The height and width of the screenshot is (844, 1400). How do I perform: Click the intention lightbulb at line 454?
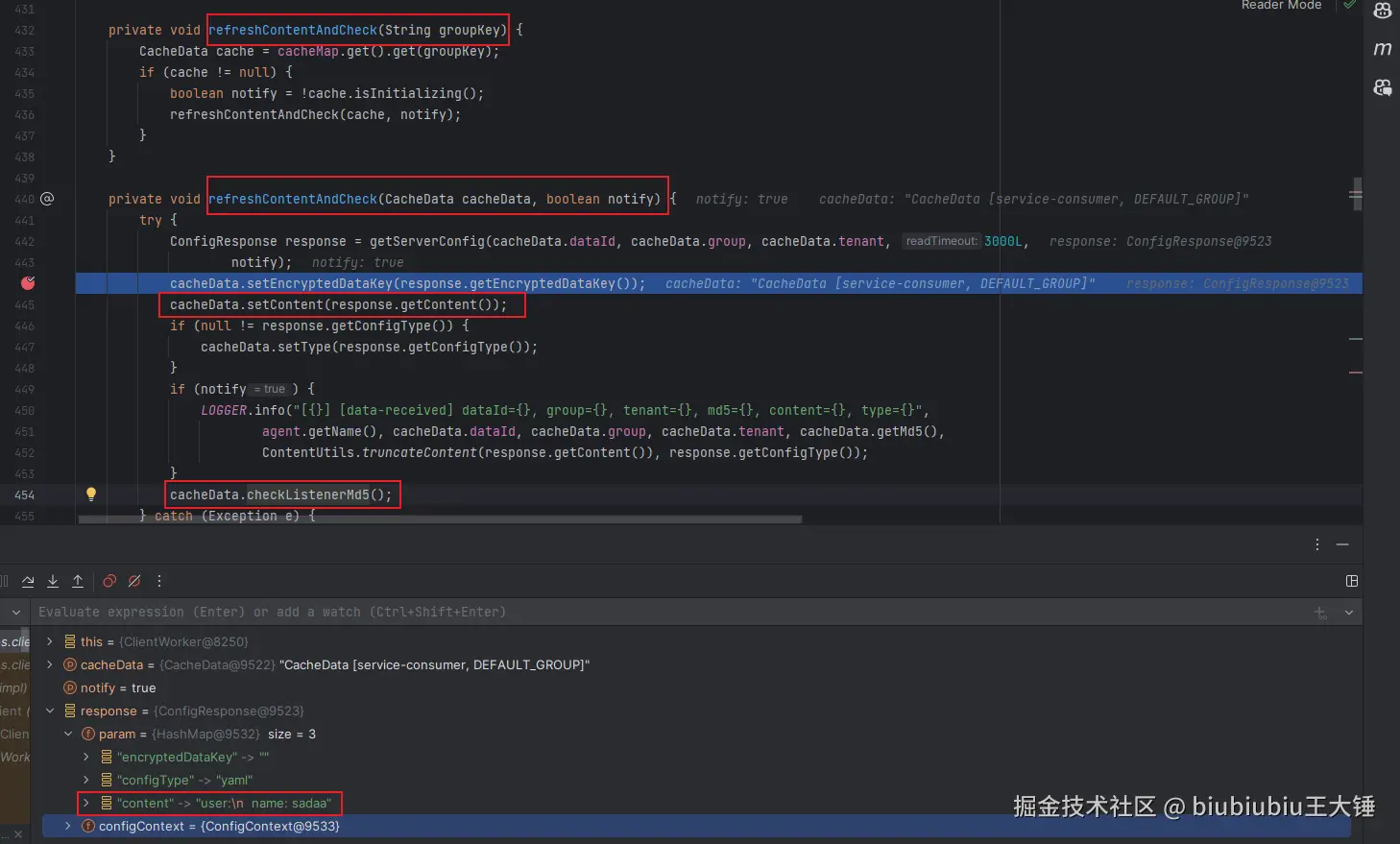coord(91,494)
